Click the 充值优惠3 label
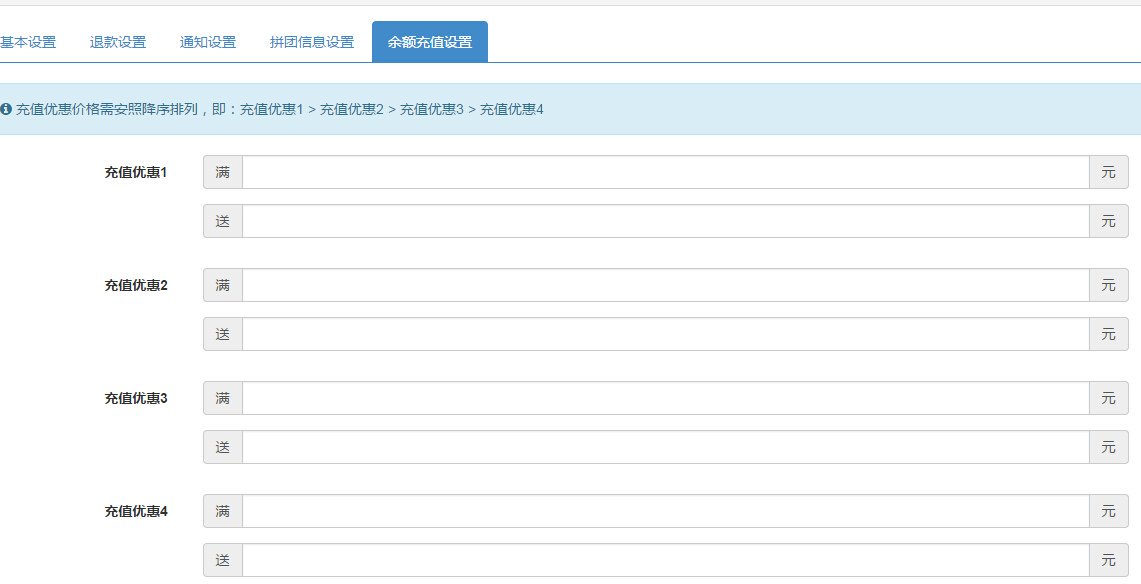Image resolution: width=1141 pixels, height=584 pixels. click(x=136, y=398)
